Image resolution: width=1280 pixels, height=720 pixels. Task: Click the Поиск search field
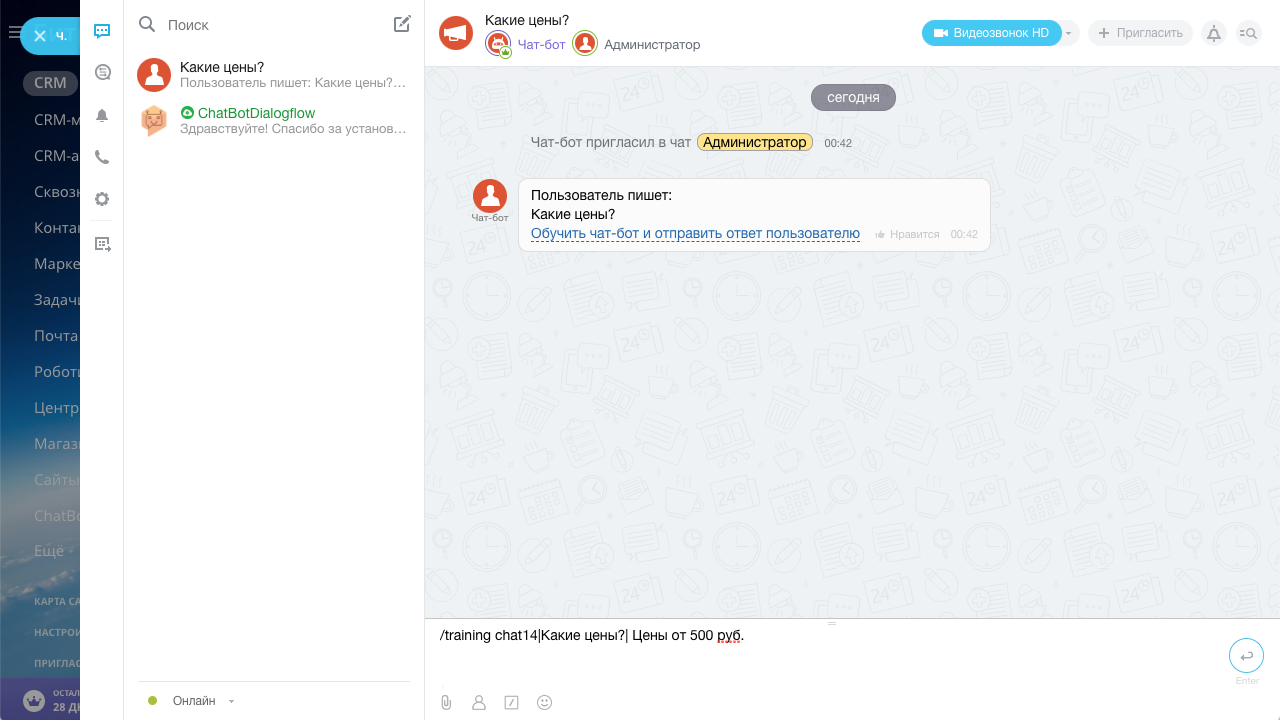click(x=270, y=24)
